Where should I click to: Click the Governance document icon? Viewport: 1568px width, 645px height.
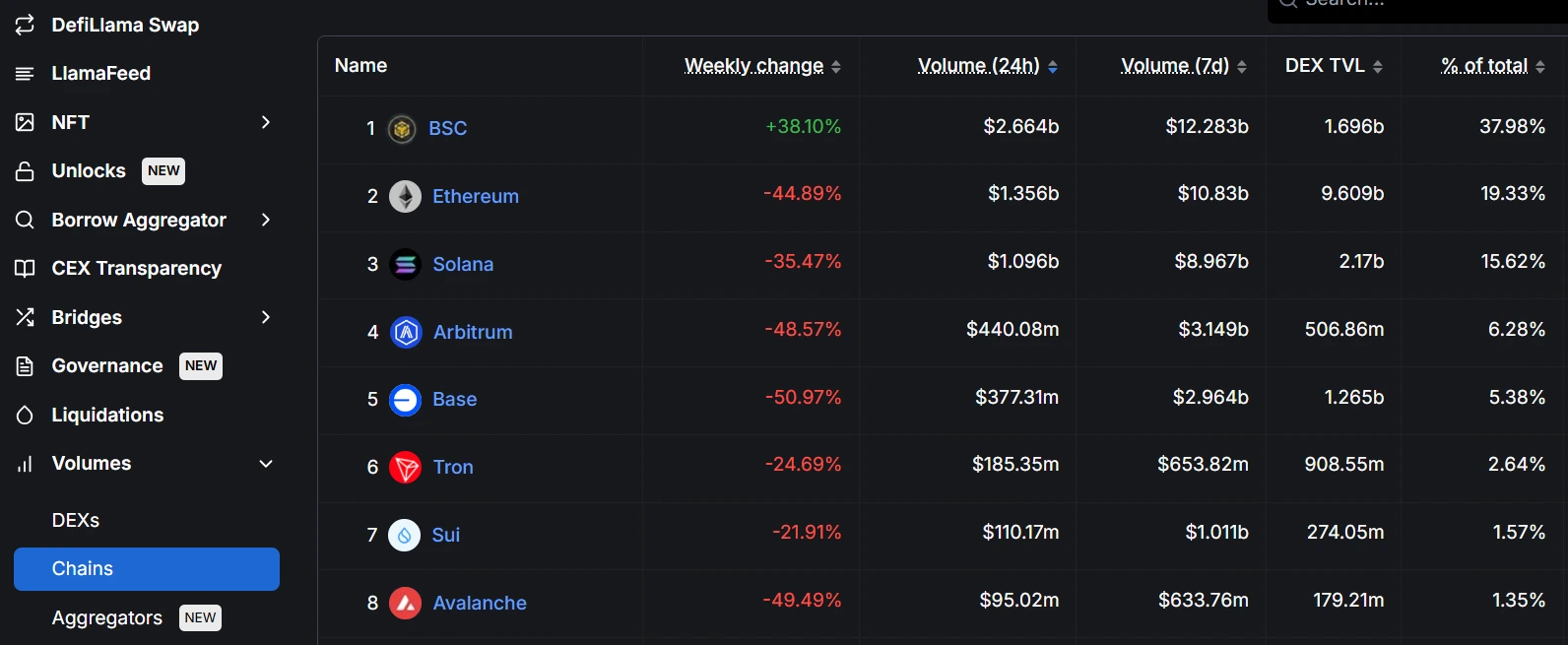pos(26,366)
